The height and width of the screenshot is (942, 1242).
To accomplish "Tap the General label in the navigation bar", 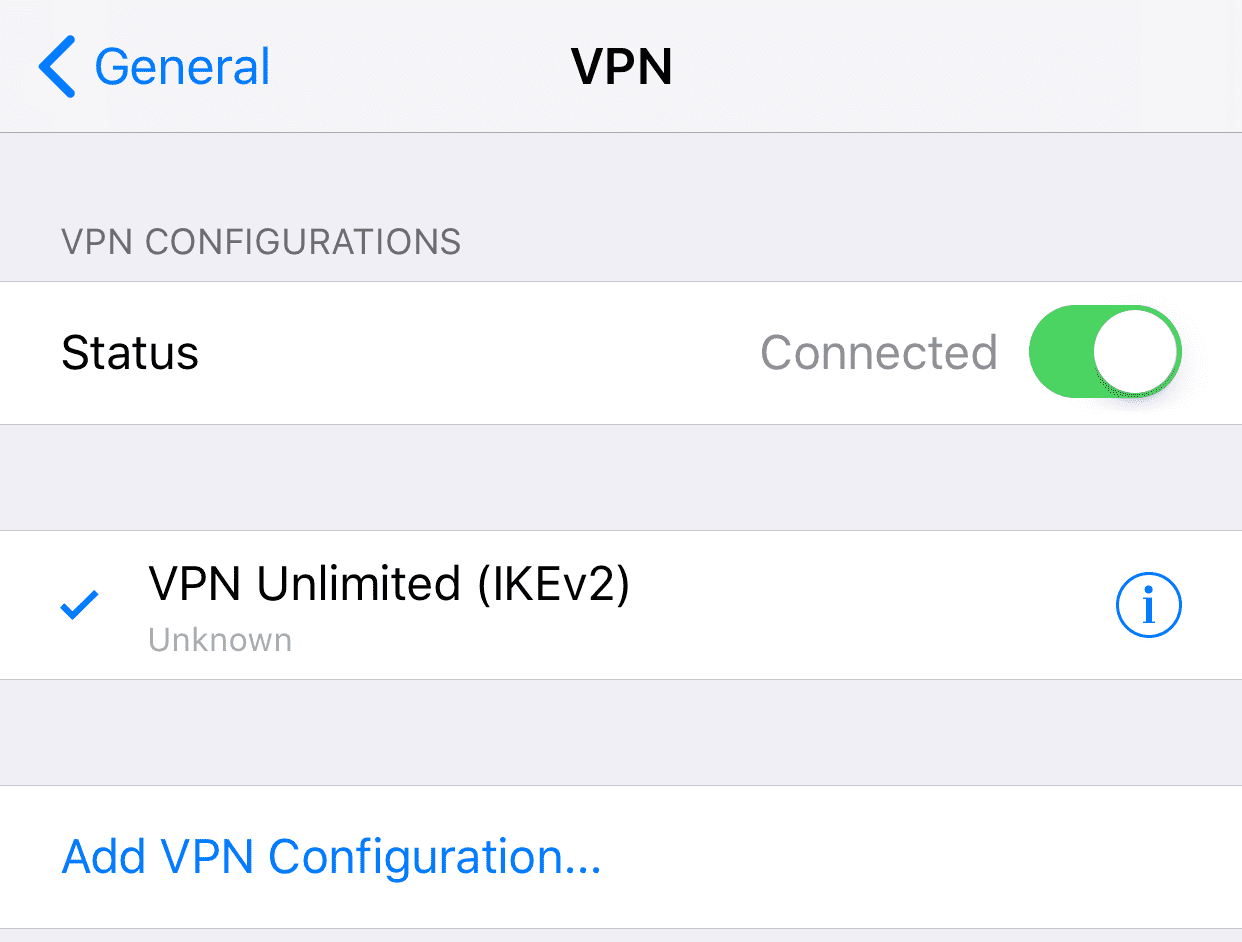I will point(182,66).
